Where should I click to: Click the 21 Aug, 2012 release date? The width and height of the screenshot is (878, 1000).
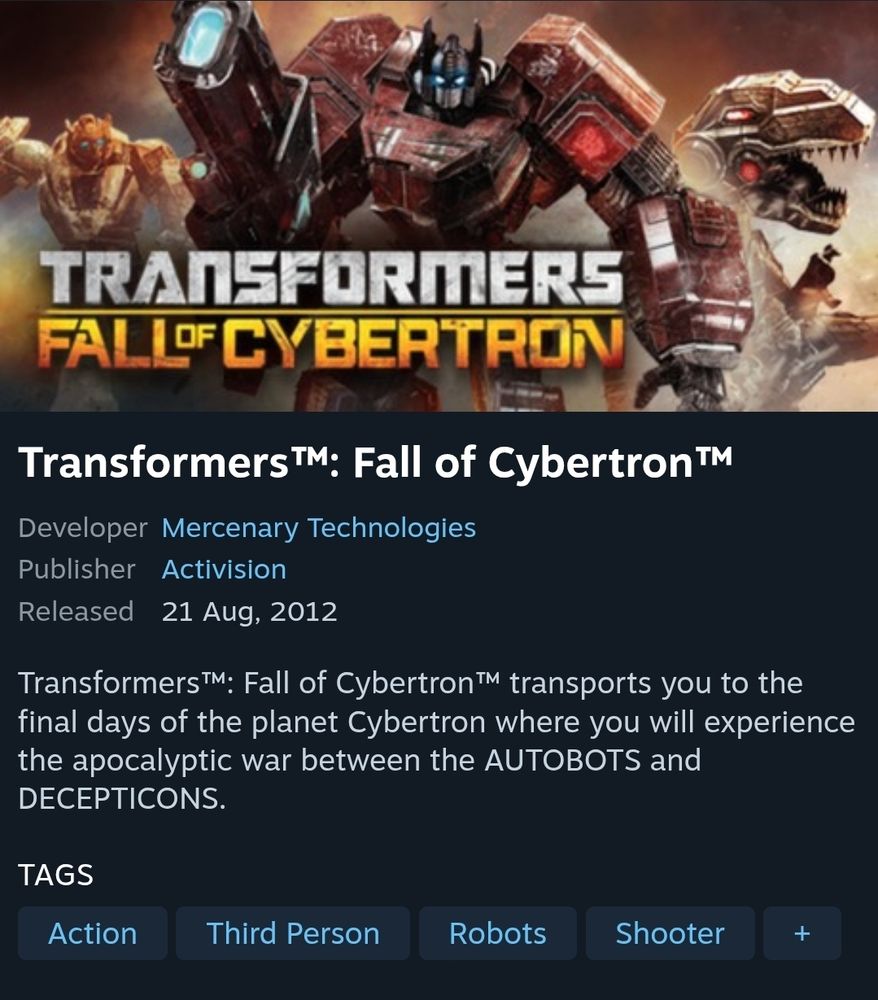249,611
